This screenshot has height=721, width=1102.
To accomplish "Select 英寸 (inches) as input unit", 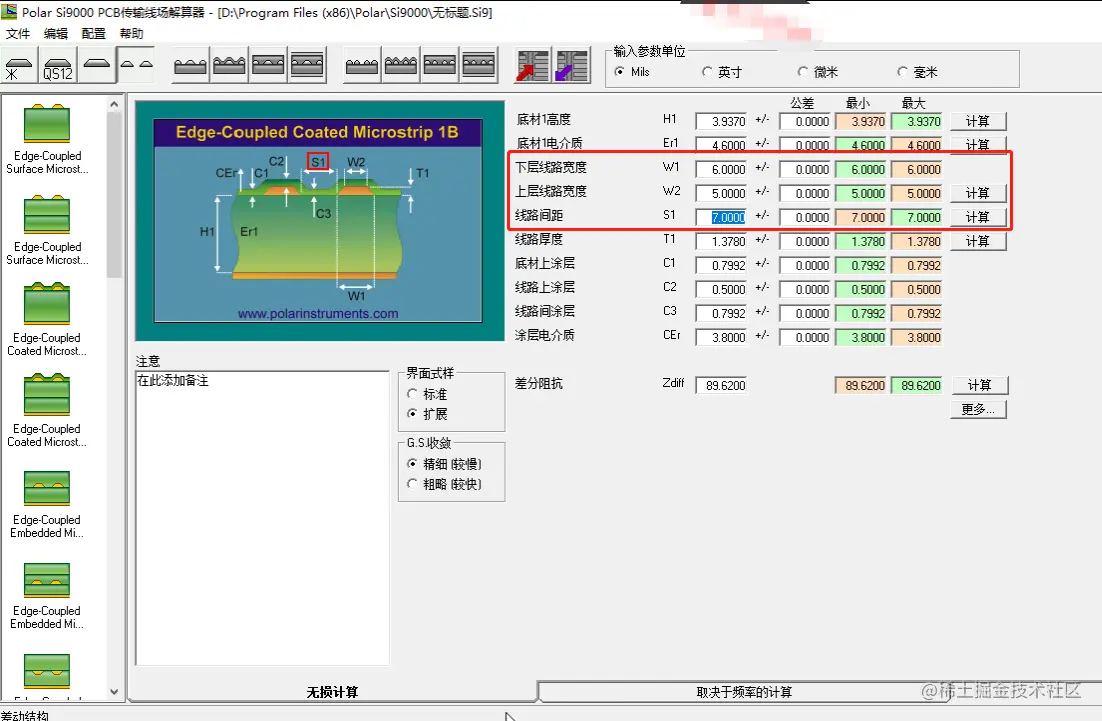I will pos(722,72).
